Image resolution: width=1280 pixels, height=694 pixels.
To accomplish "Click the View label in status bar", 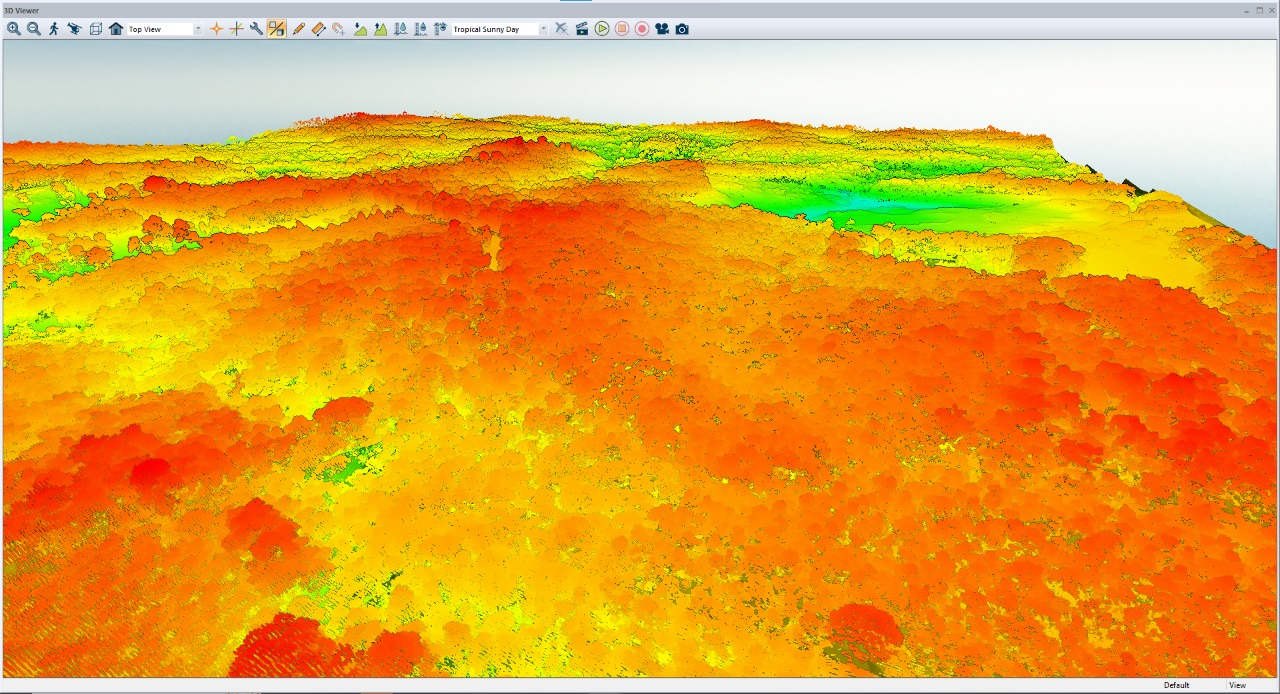I will pyautogui.click(x=1237, y=685).
